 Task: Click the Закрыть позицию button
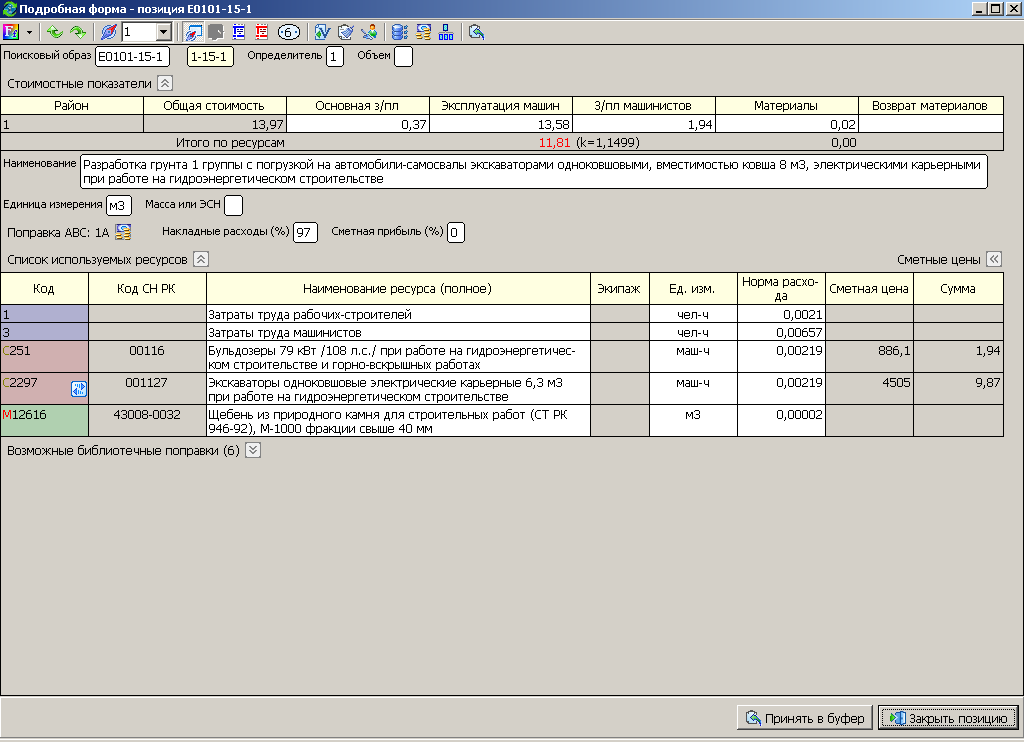[x=948, y=718]
